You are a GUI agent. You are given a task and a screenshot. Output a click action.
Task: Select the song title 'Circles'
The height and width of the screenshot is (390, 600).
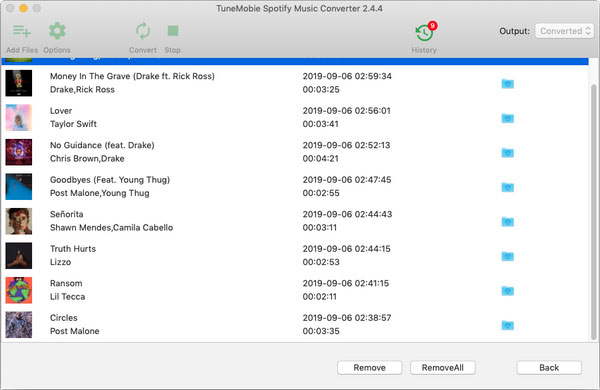(x=64, y=318)
